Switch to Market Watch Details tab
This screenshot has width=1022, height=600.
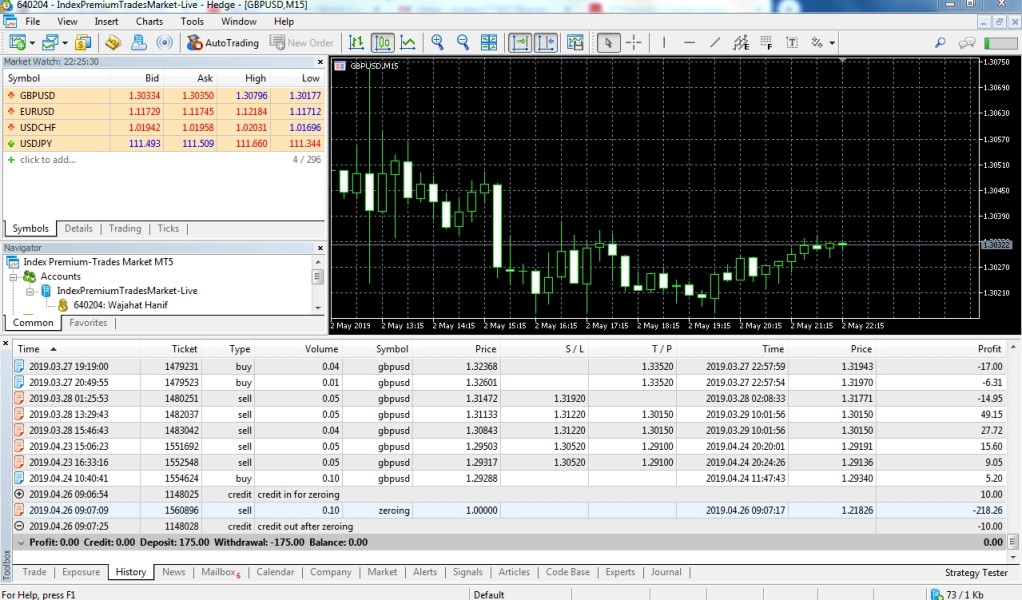pyautogui.click(x=78, y=229)
